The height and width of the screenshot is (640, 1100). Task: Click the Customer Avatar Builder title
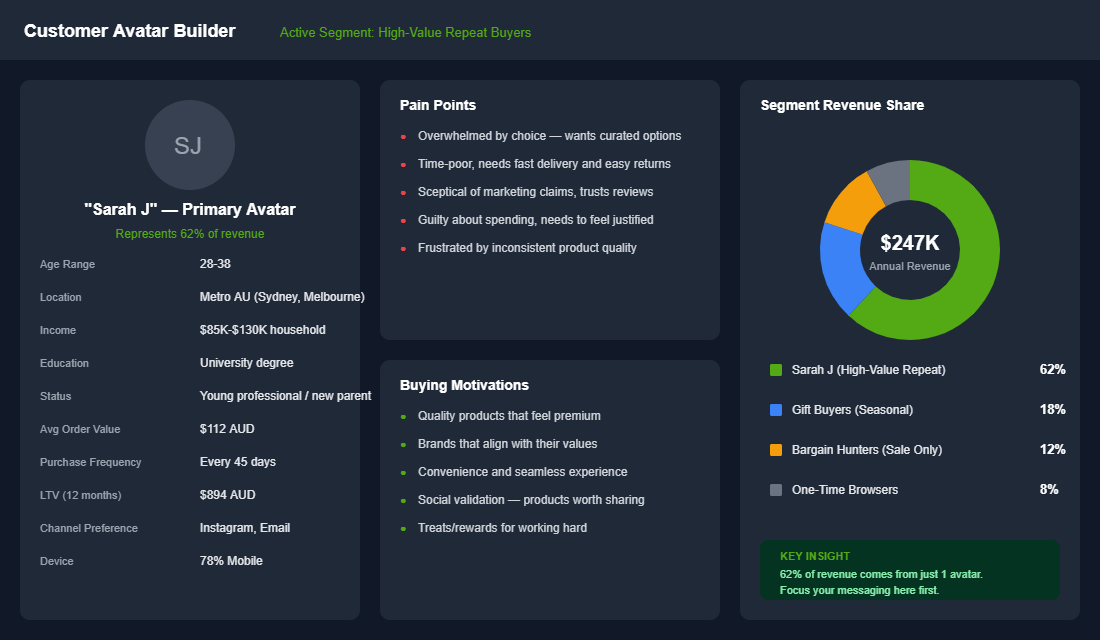click(131, 30)
